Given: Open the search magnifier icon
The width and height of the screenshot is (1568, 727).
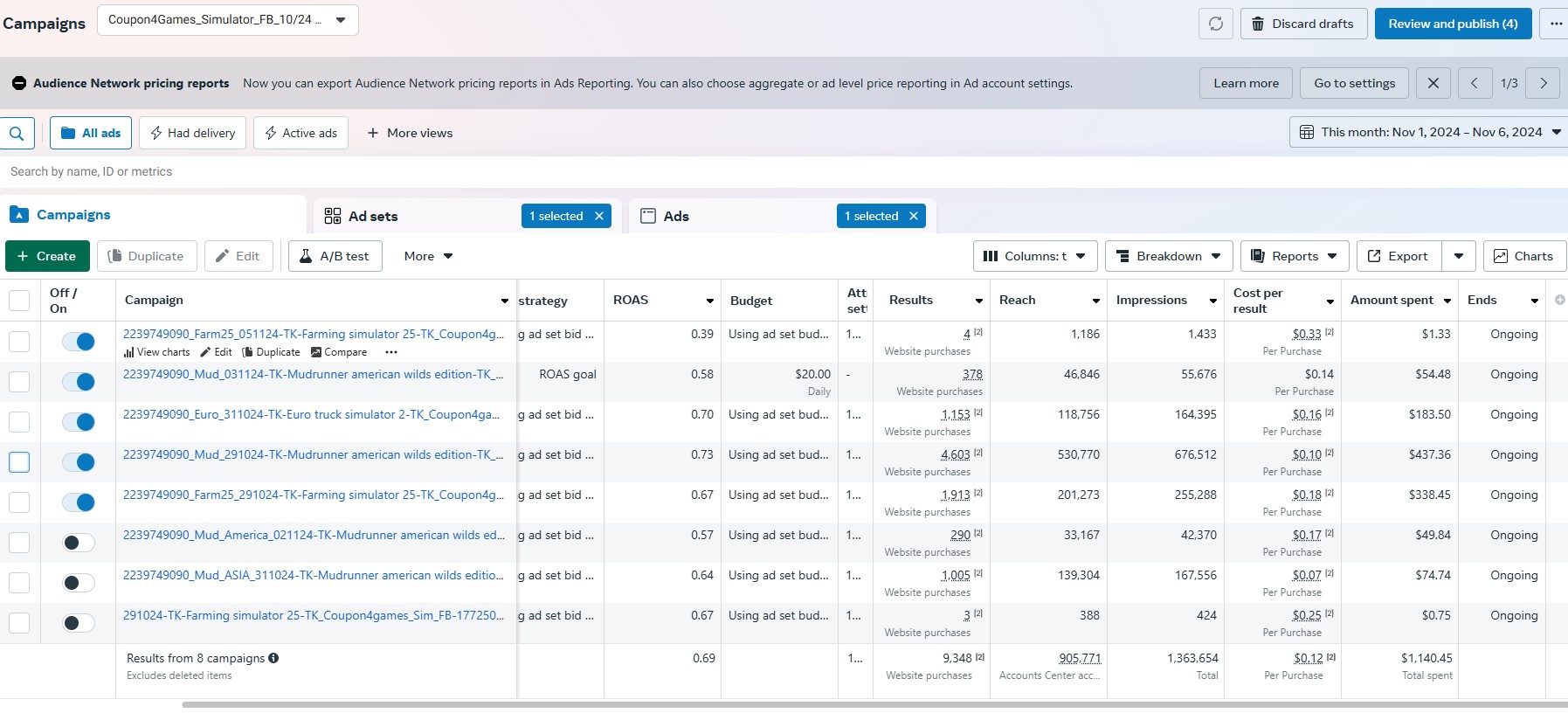Looking at the screenshot, I should coord(17,133).
